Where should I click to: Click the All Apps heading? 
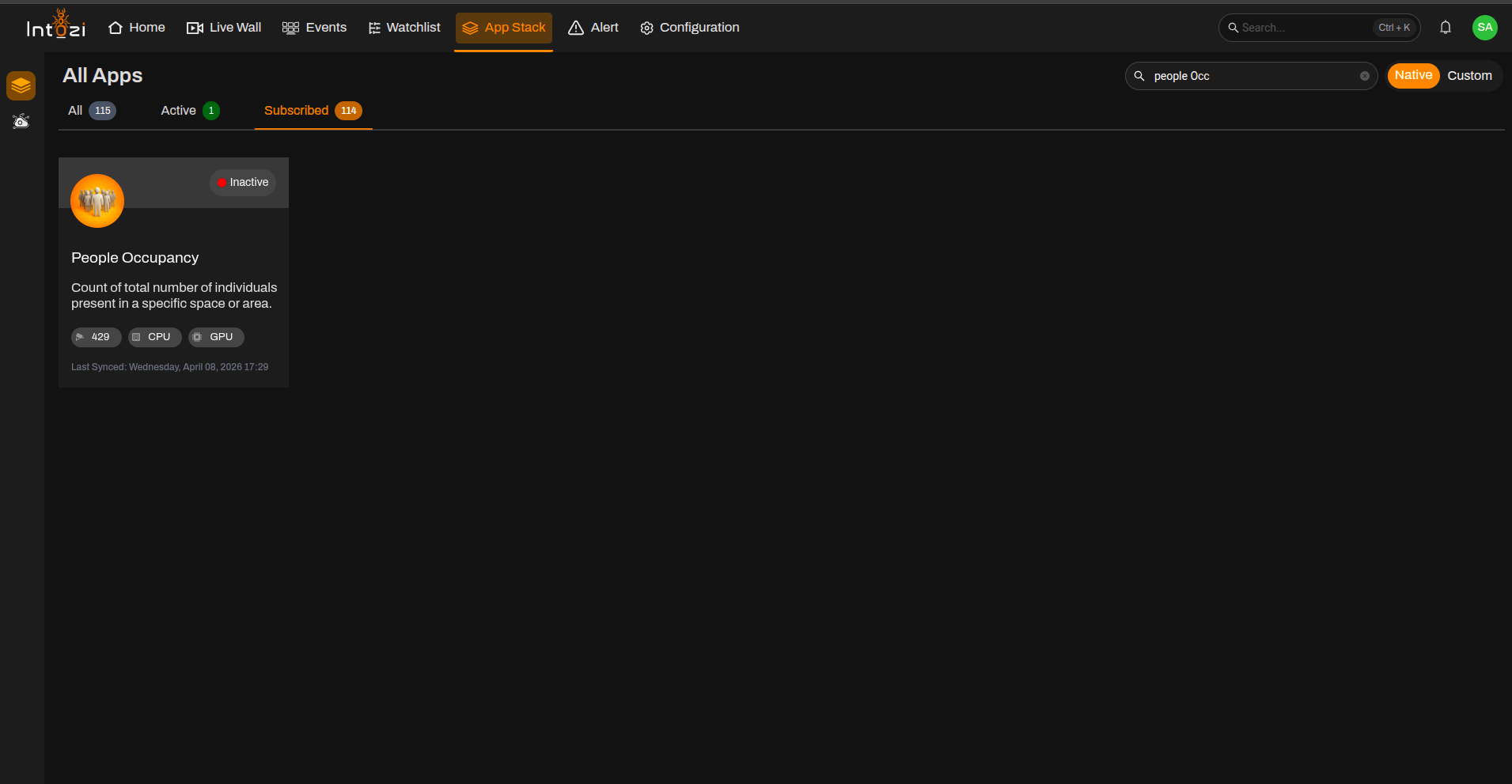point(103,75)
